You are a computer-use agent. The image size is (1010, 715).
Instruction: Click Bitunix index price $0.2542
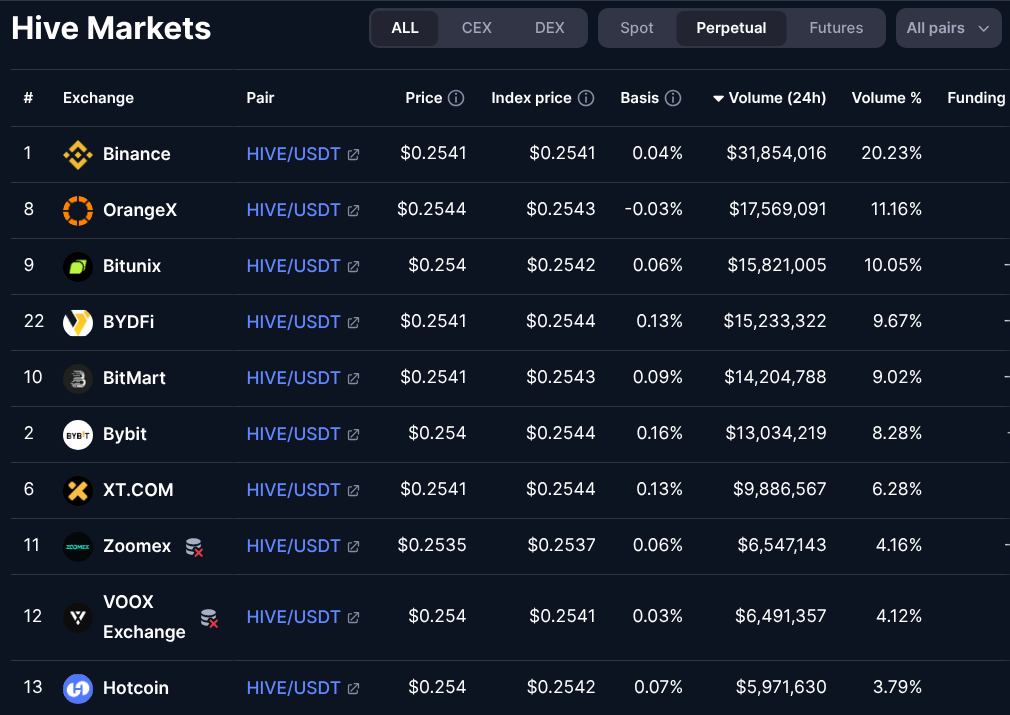[561, 265]
